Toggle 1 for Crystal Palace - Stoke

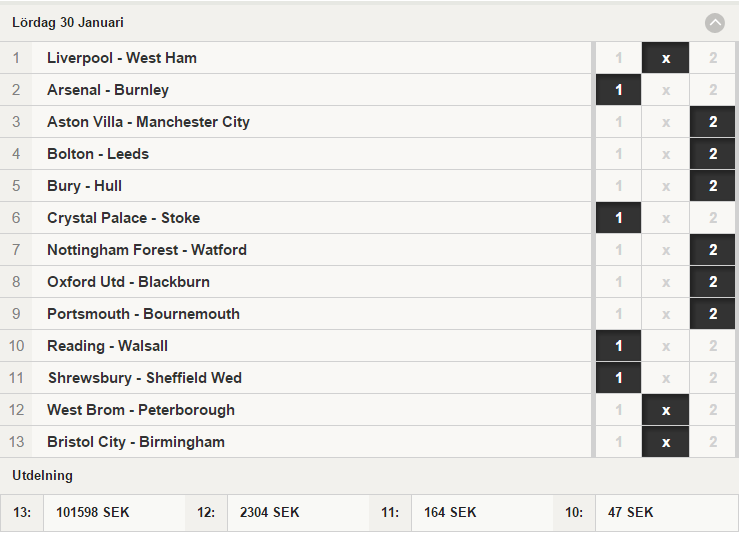tap(618, 218)
